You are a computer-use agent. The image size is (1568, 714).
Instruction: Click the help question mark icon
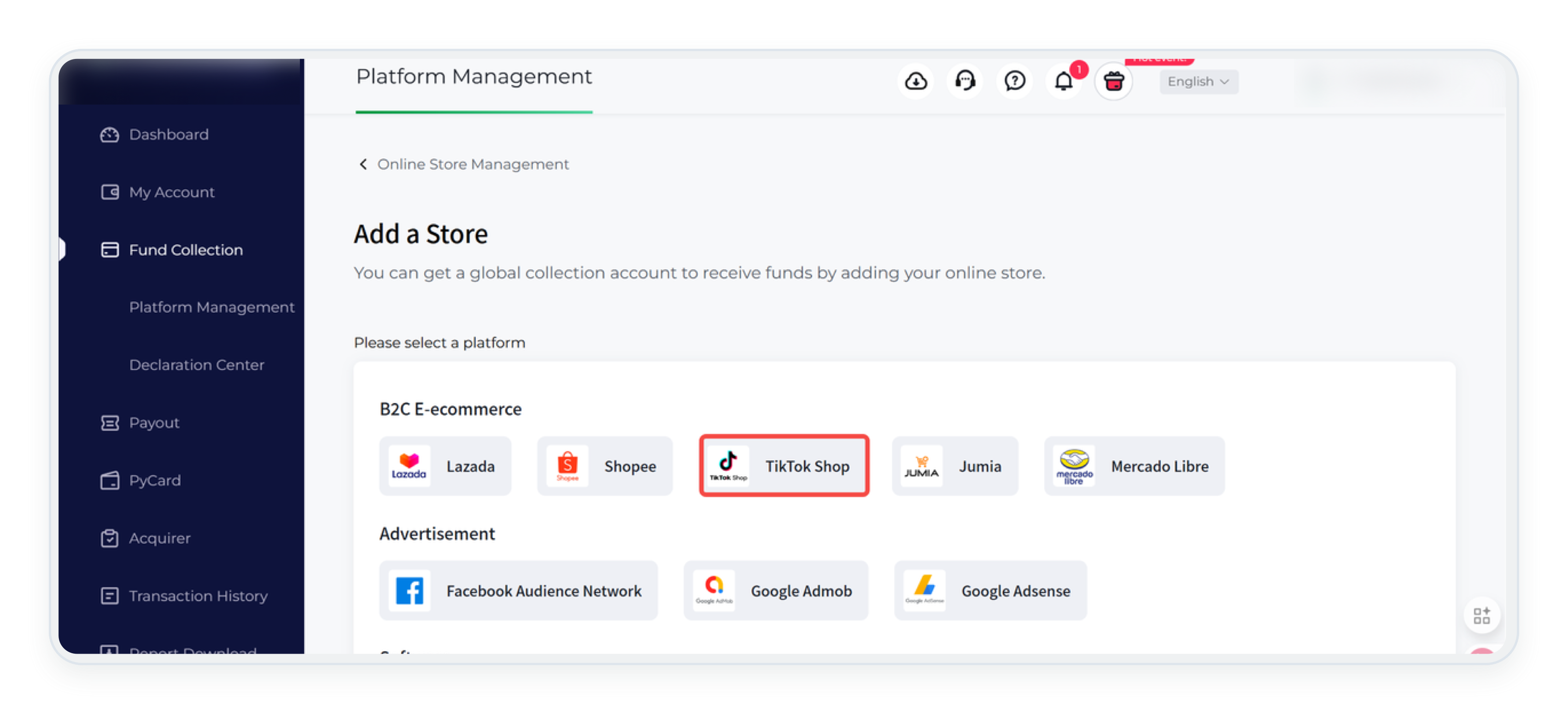pyautogui.click(x=1014, y=81)
